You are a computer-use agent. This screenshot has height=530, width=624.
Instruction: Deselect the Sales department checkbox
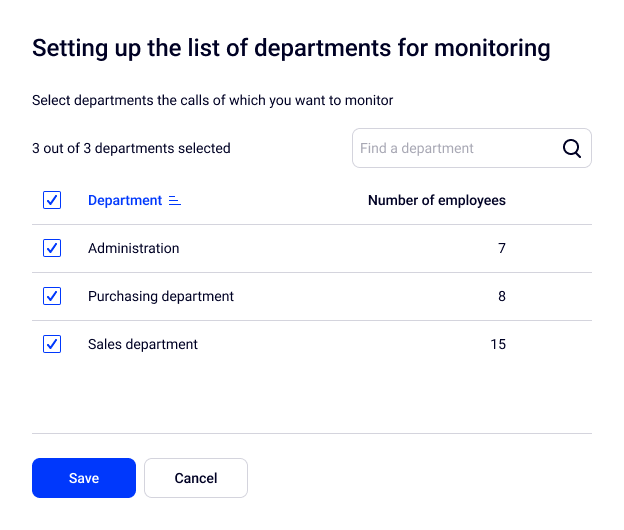52,344
